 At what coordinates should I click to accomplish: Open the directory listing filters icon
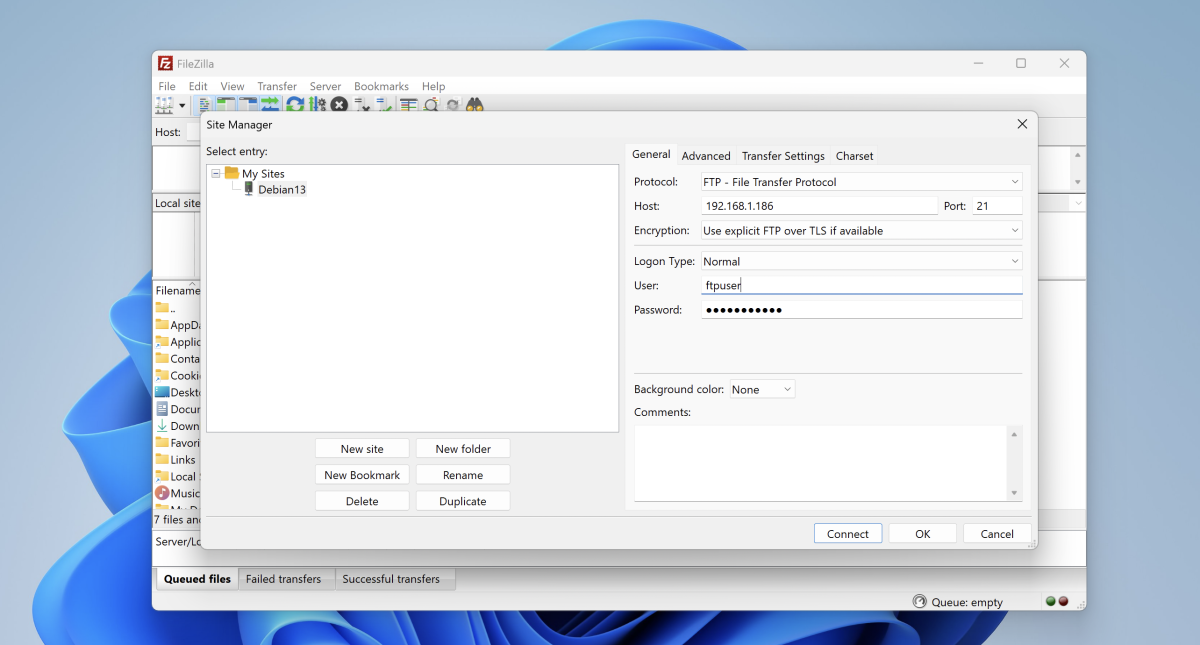tap(408, 105)
